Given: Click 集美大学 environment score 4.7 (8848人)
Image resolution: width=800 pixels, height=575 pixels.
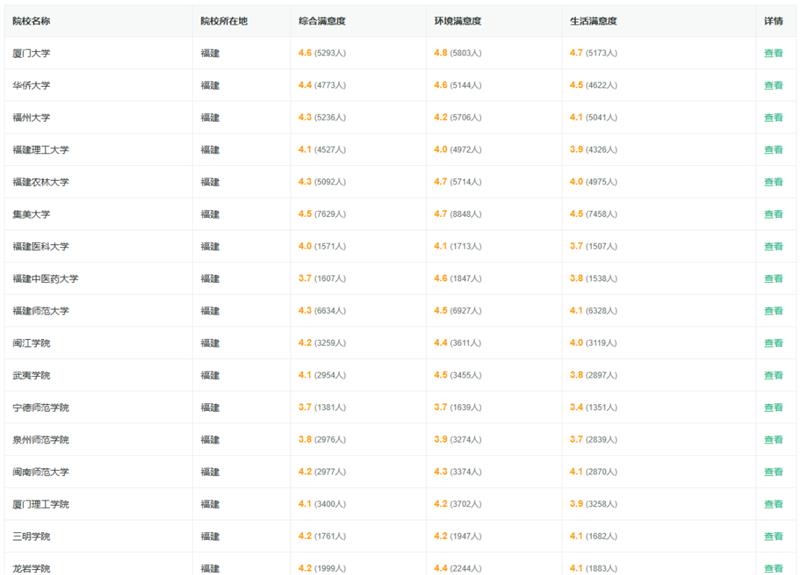Looking at the screenshot, I should pos(458,214).
